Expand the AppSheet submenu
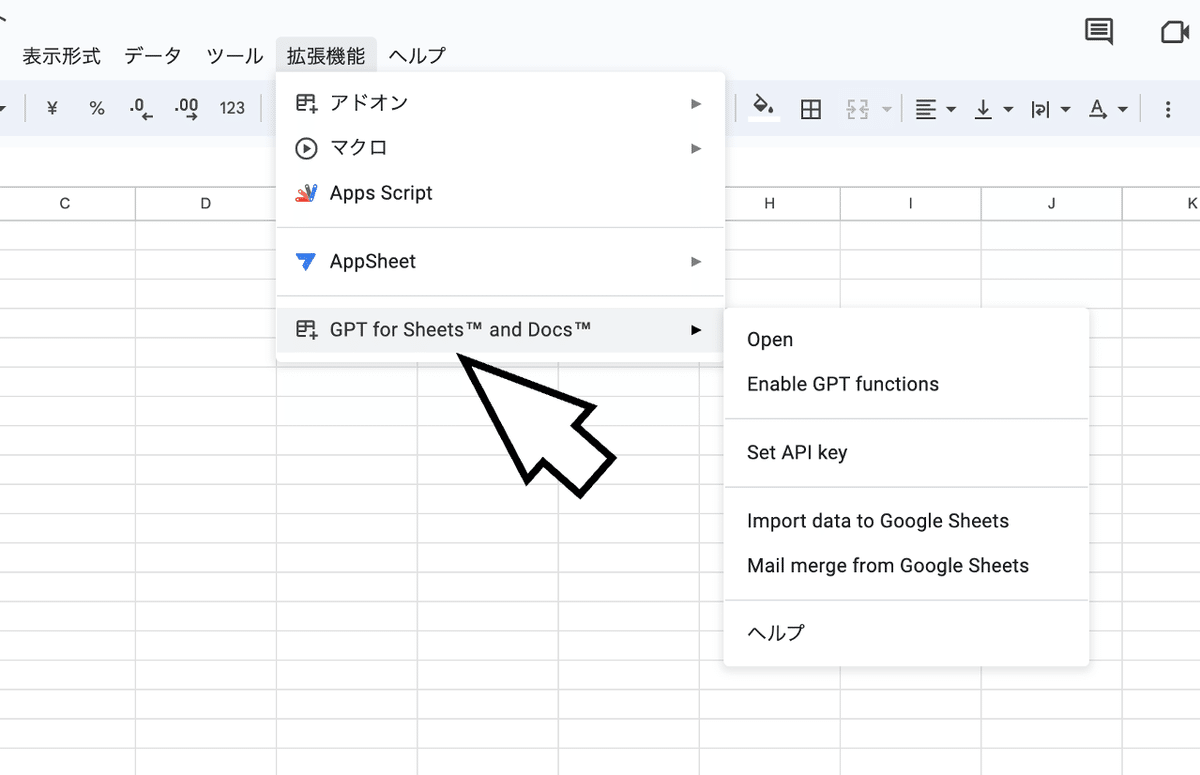The height and width of the screenshot is (775, 1200). tap(500, 261)
